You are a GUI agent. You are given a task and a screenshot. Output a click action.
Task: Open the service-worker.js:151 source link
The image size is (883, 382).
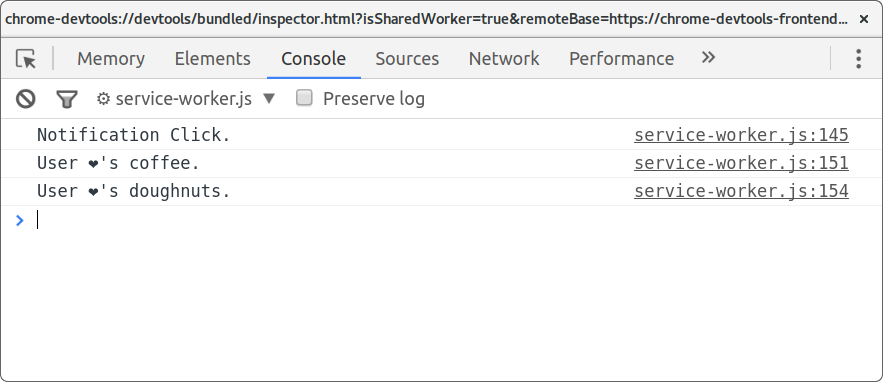(x=741, y=163)
